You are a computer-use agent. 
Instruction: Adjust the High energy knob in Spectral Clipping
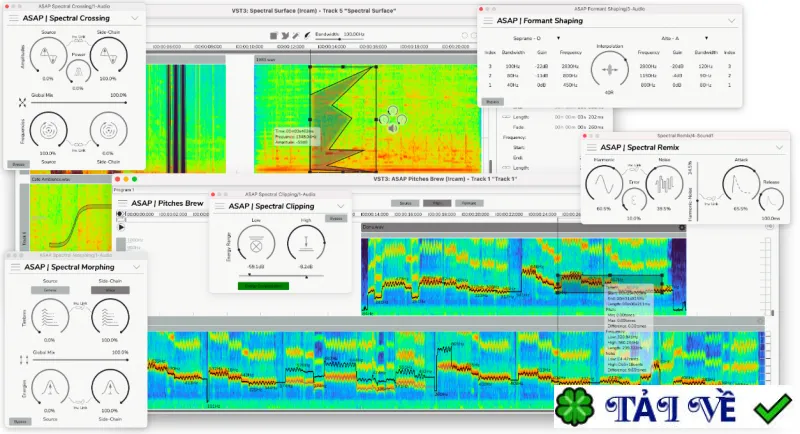click(306, 244)
